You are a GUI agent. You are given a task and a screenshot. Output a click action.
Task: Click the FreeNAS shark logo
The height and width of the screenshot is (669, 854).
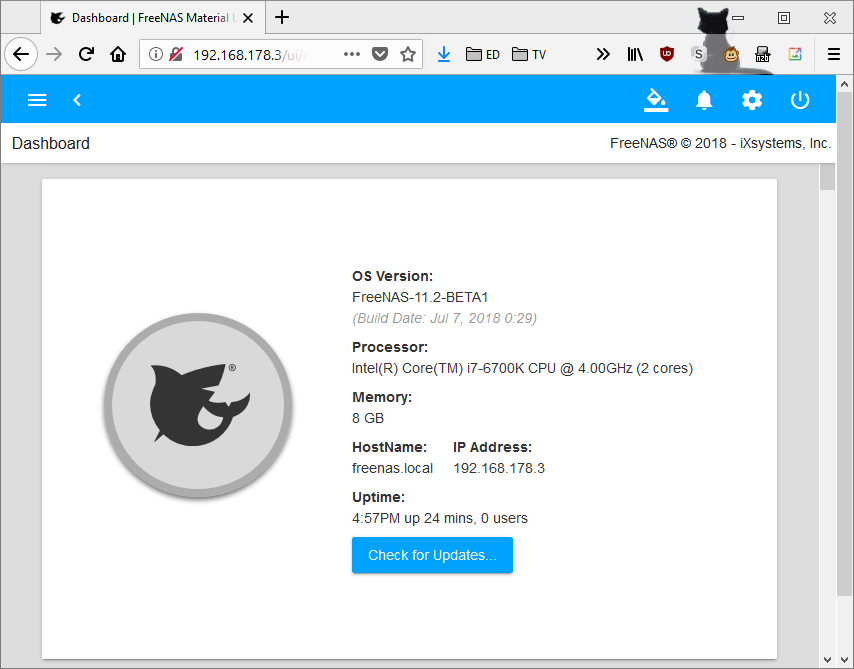coord(198,405)
